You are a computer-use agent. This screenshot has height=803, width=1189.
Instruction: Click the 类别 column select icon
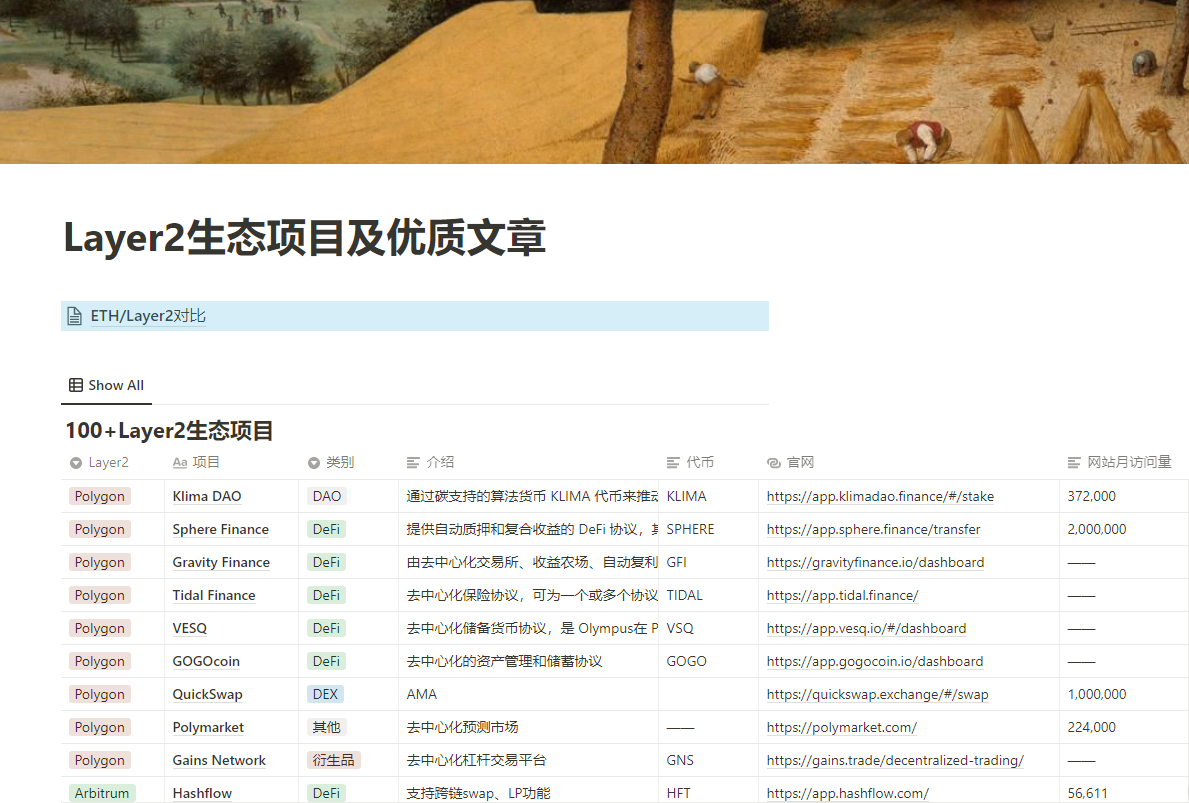pyautogui.click(x=314, y=463)
